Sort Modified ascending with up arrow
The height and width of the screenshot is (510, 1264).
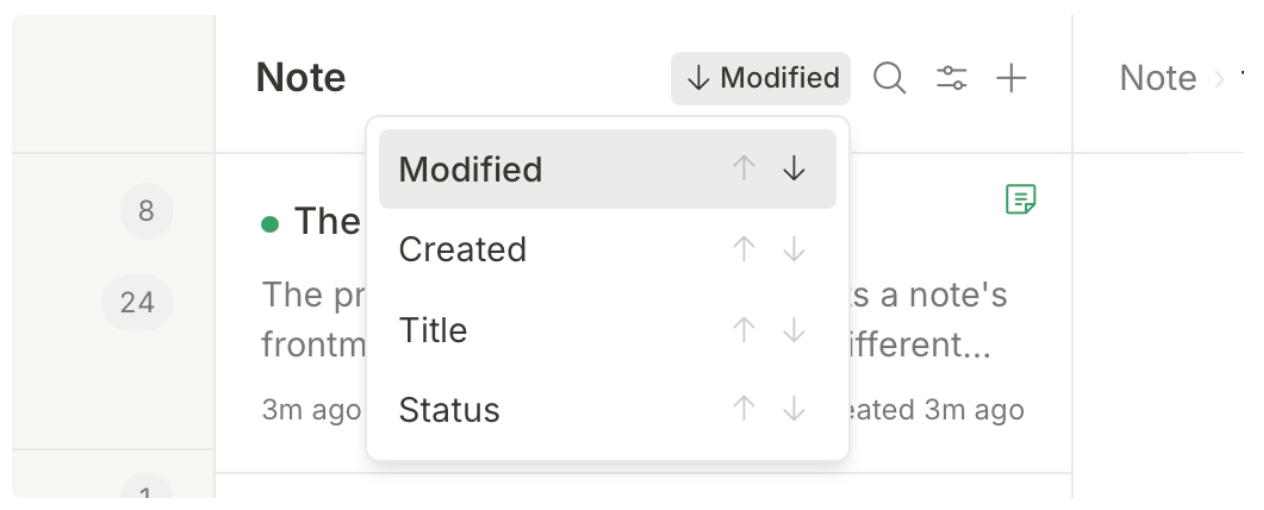[x=743, y=169]
